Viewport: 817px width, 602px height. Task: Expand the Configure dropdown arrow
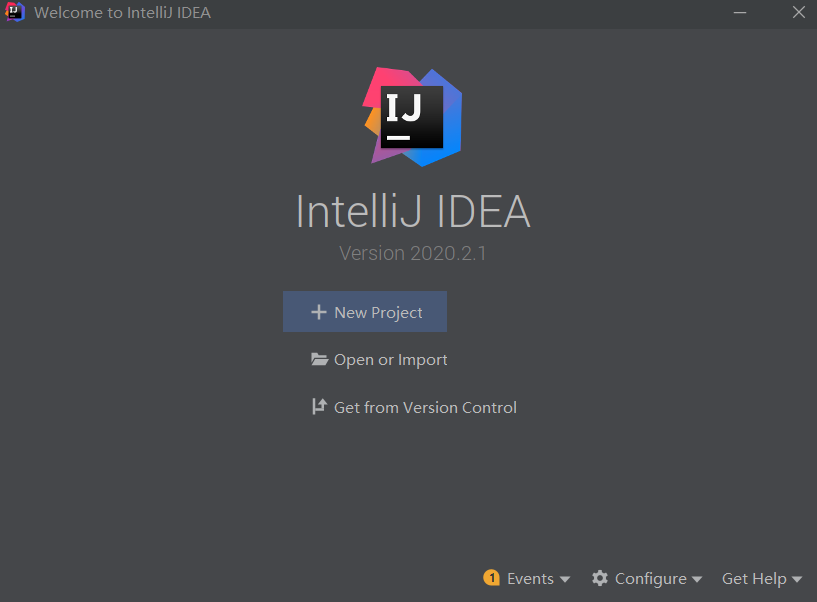[x=697, y=579]
